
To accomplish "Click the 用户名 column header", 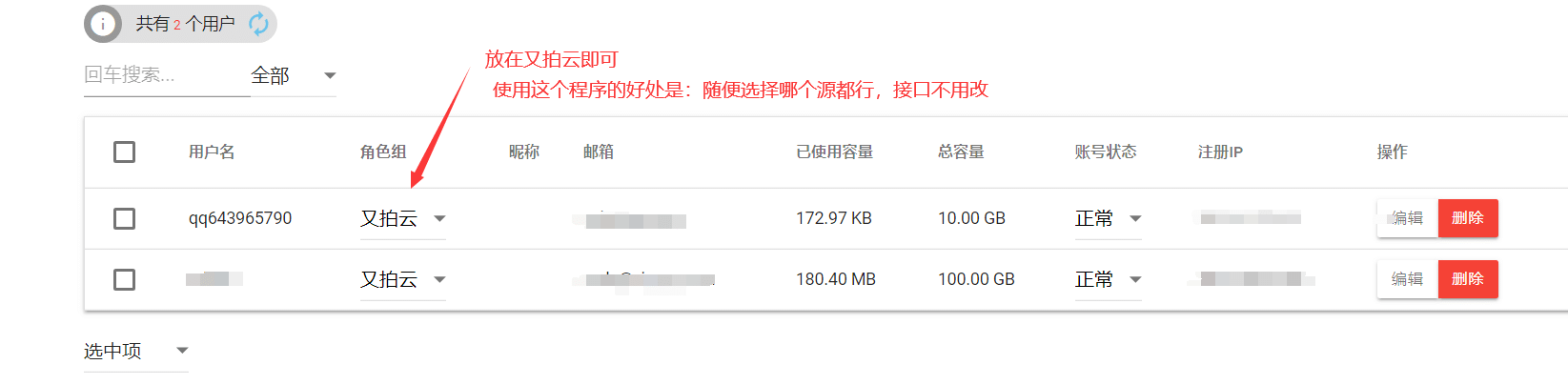I will tap(212, 152).
